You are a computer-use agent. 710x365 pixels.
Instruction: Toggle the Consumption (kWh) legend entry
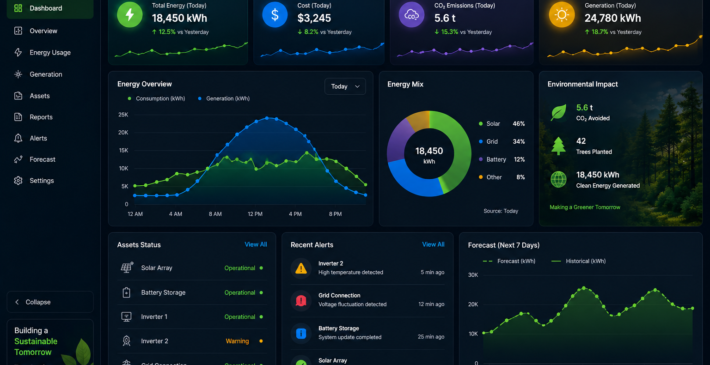tap(156, 99)
